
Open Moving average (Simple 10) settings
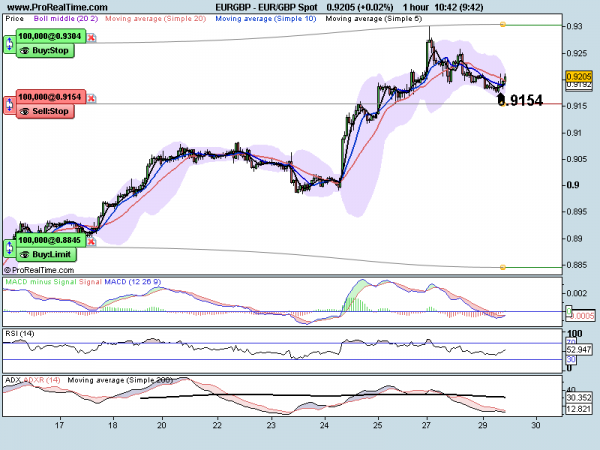coord(266,18)
